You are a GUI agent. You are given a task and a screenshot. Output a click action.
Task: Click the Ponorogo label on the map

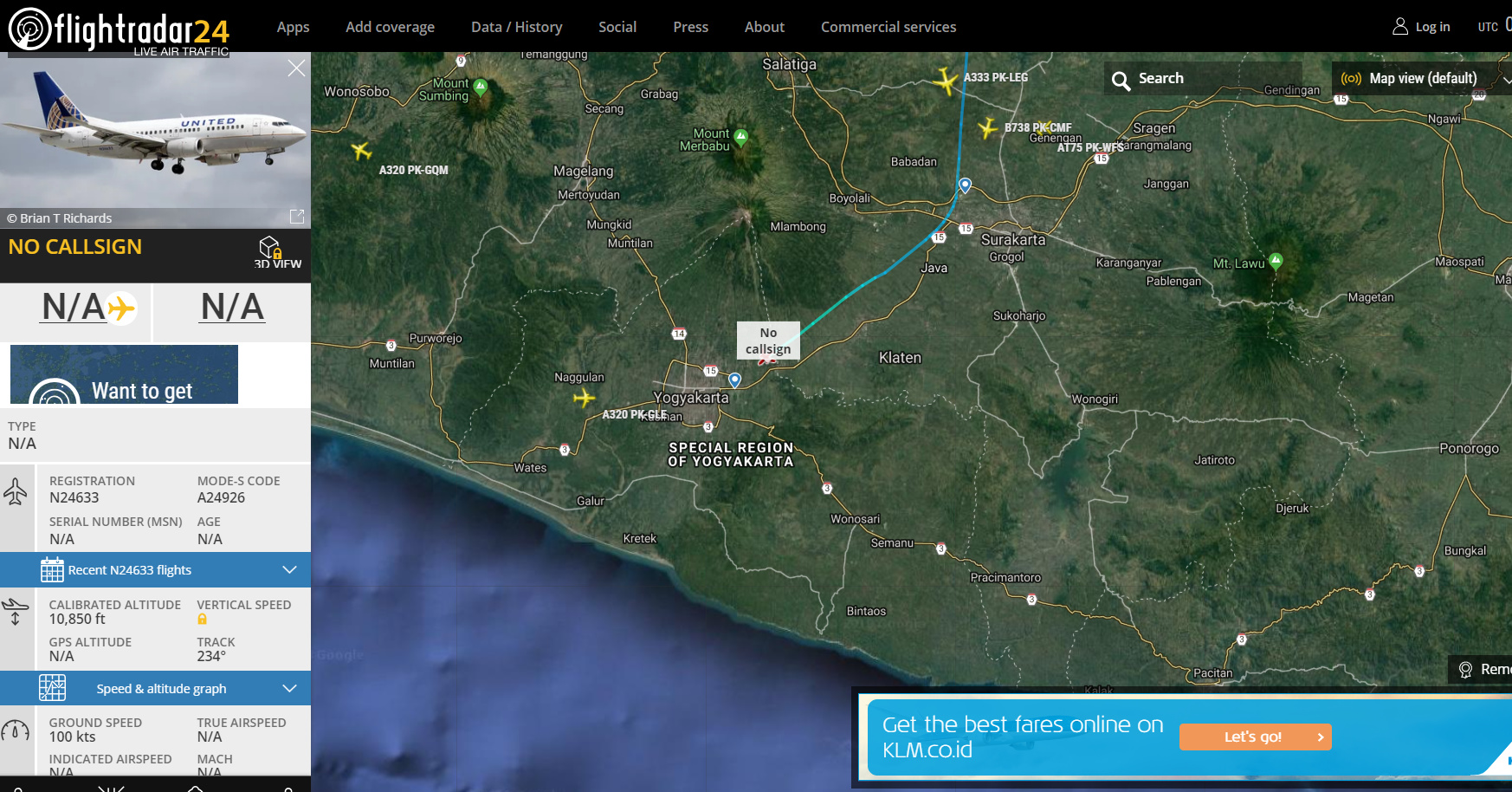(x=1469, y=448)
